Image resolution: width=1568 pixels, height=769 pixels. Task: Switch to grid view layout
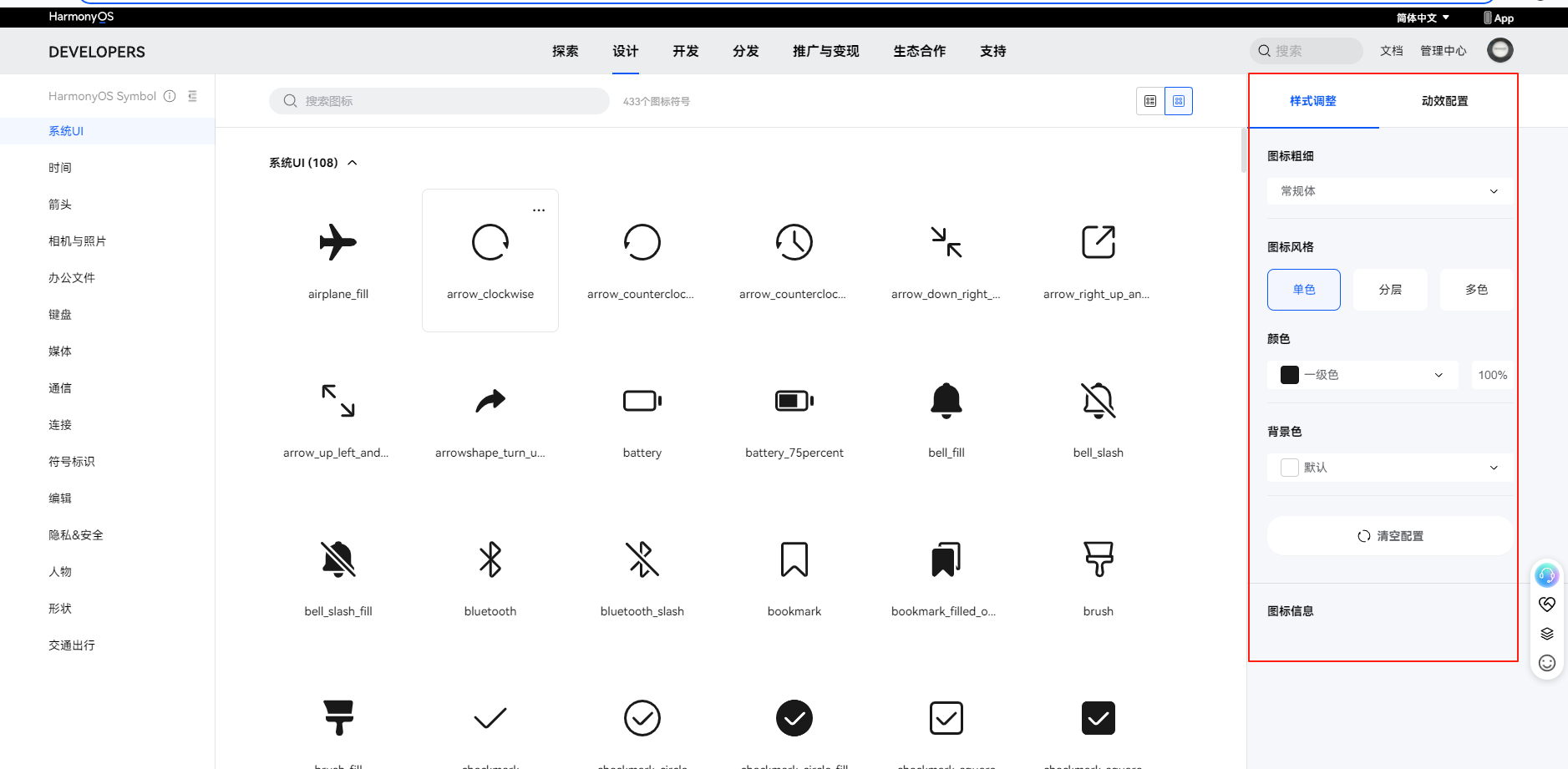point(1179,101)
